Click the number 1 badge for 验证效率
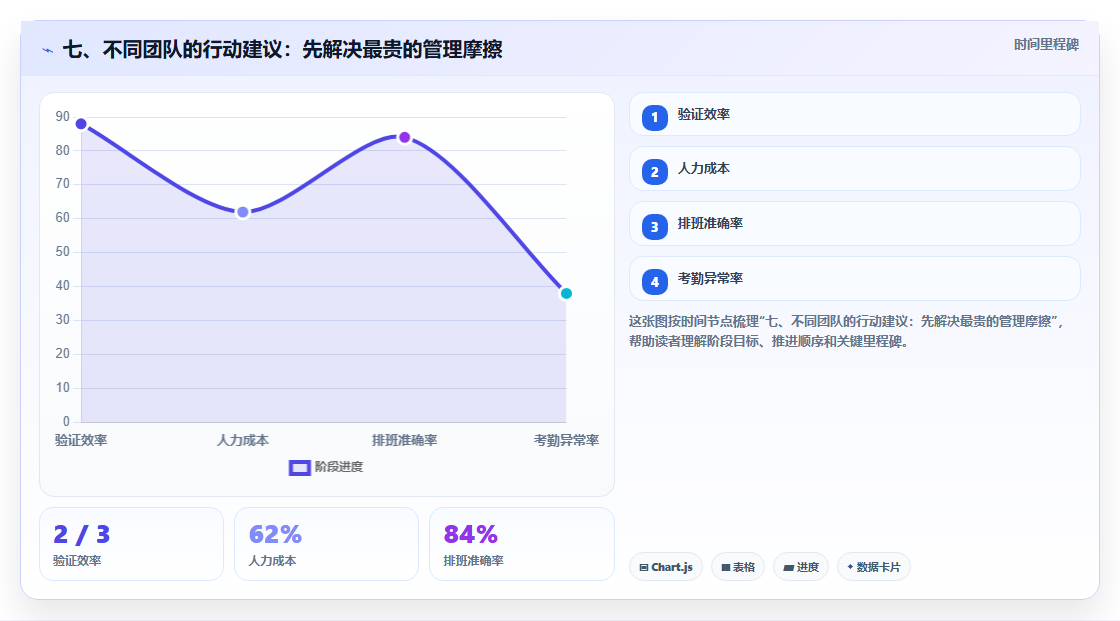This screenshot has width=1120, height=621. pyautogui.click(x=654, y=117)
